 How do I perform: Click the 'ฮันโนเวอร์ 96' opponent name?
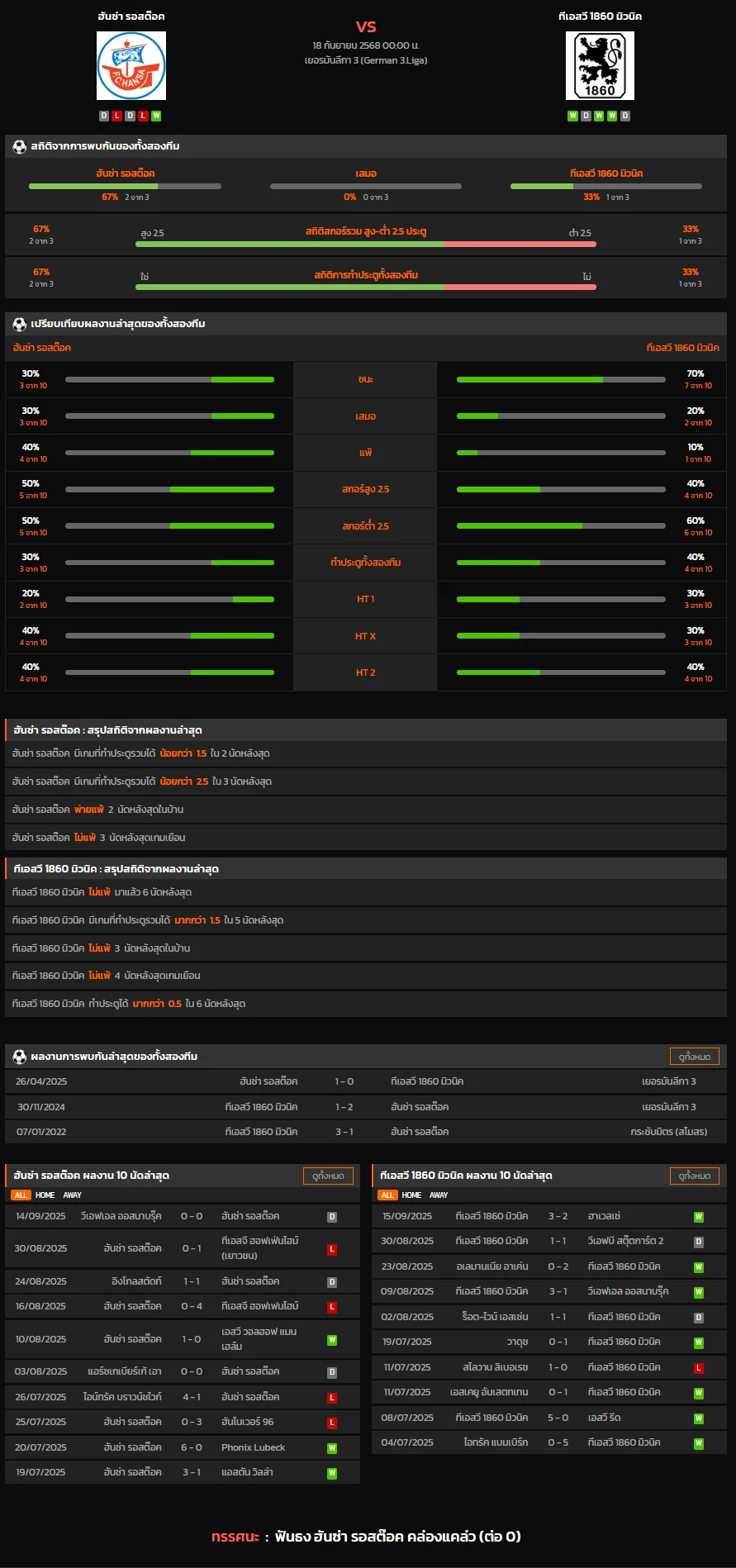[x=248, y=1422]
